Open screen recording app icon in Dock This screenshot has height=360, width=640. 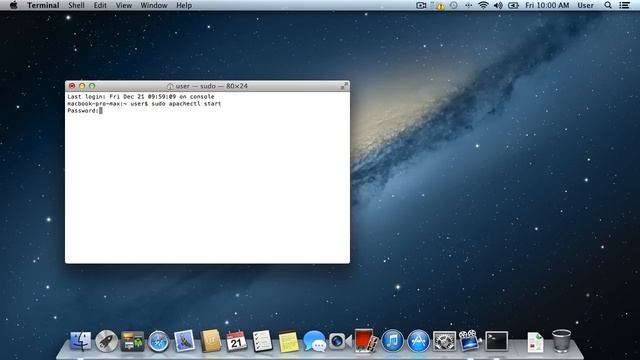pos(470,340)
